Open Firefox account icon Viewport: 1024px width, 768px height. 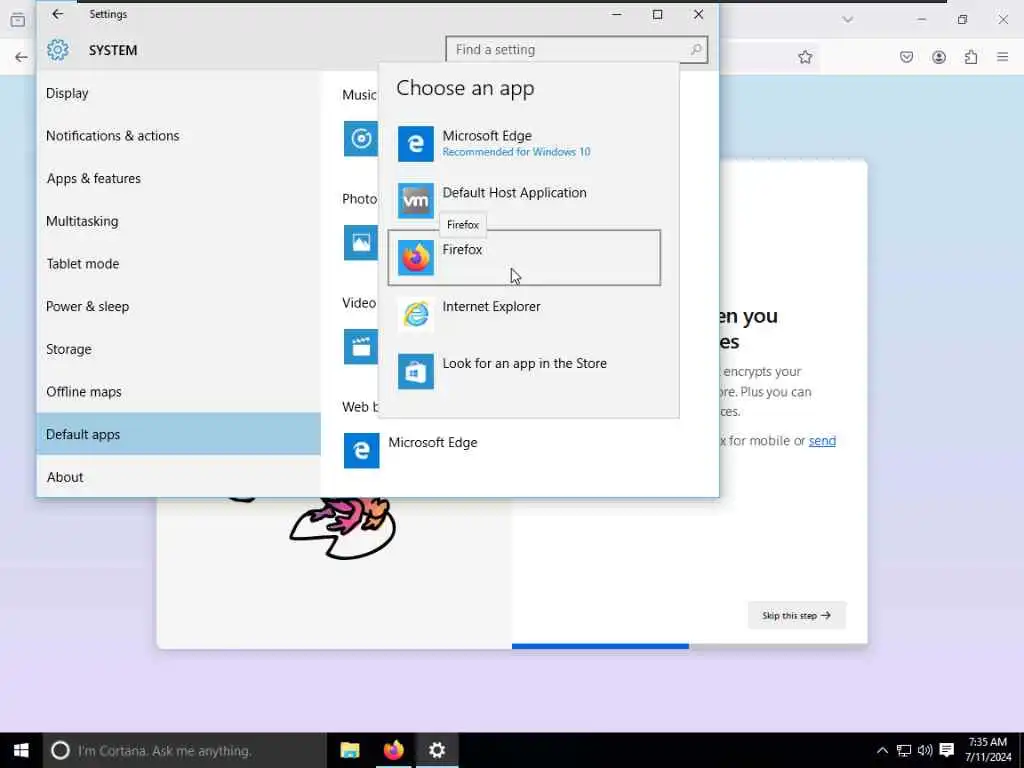click(939, 57)
